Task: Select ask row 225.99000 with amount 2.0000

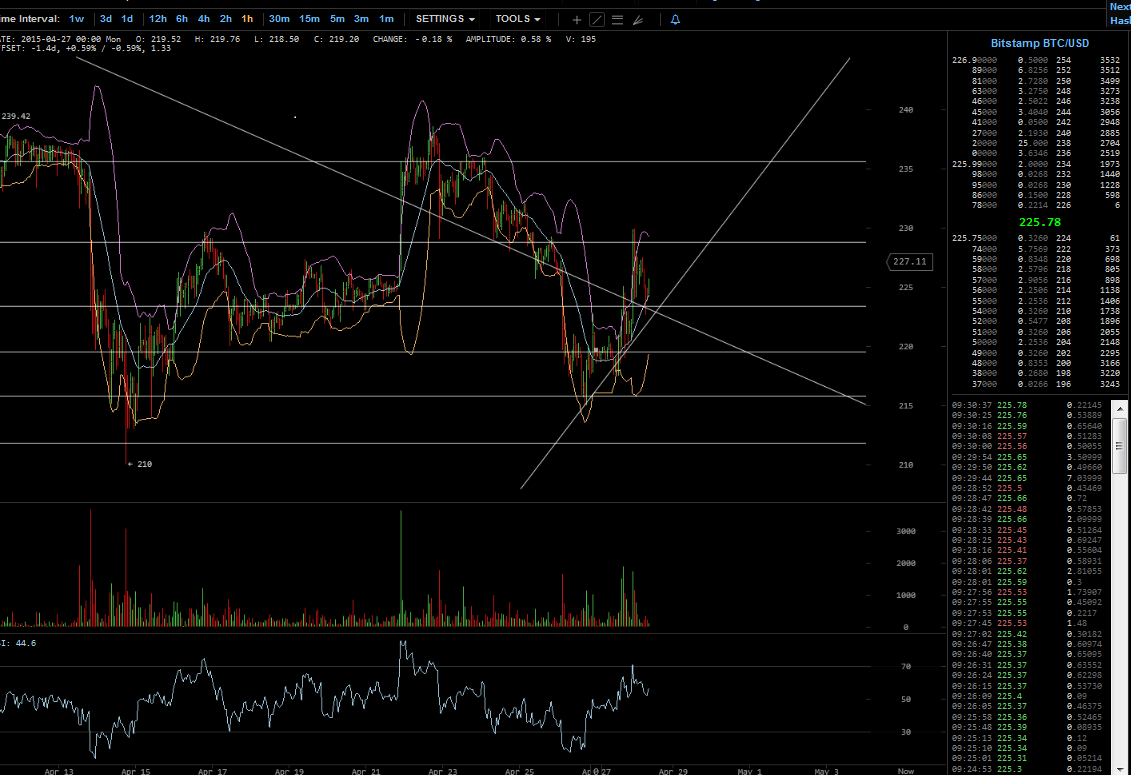Action: [x=1036, y=165]
